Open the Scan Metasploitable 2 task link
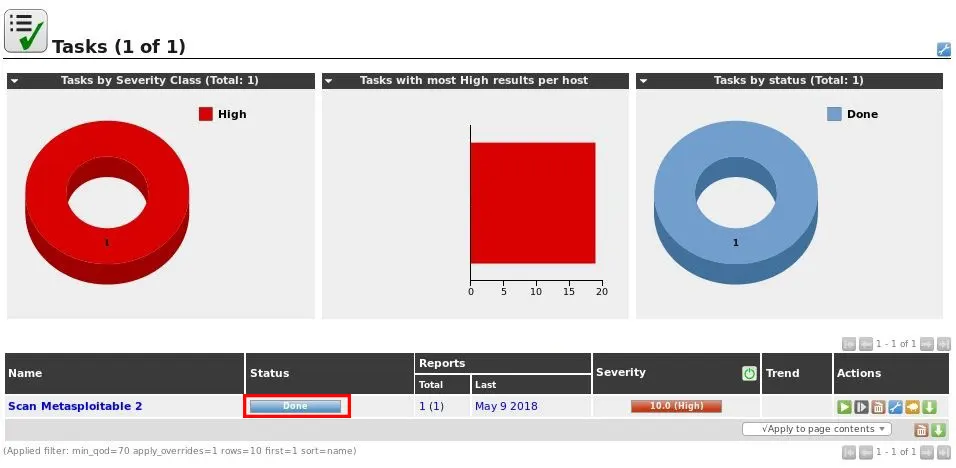The width and height of the screenshot is (956, 468). pyautogui.click(x=75, y=406)
